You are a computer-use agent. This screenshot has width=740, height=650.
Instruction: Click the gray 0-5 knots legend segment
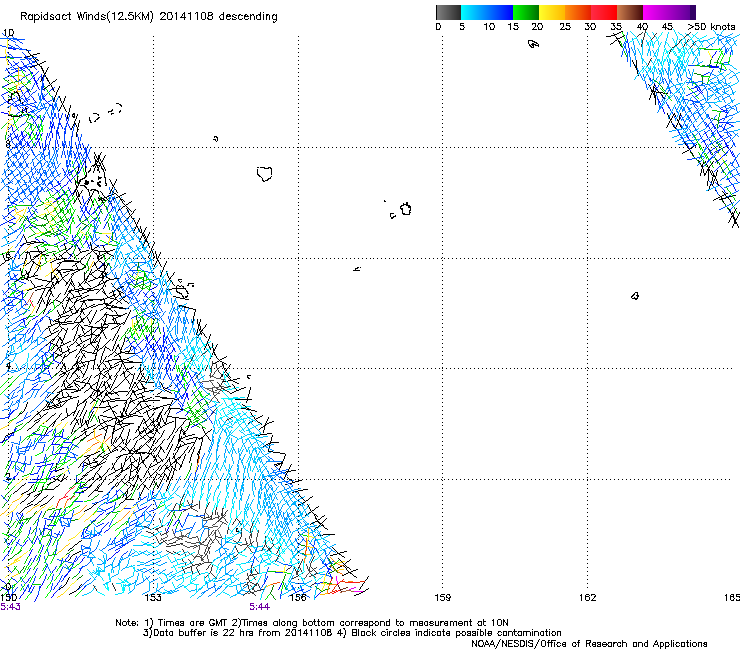[448, 12]
